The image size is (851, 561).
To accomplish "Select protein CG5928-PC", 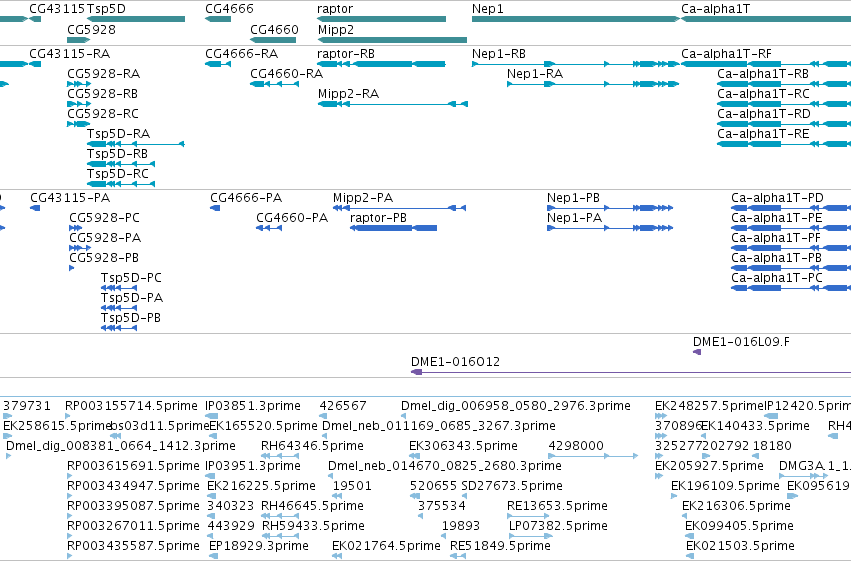I will click(x=104, y=218).
